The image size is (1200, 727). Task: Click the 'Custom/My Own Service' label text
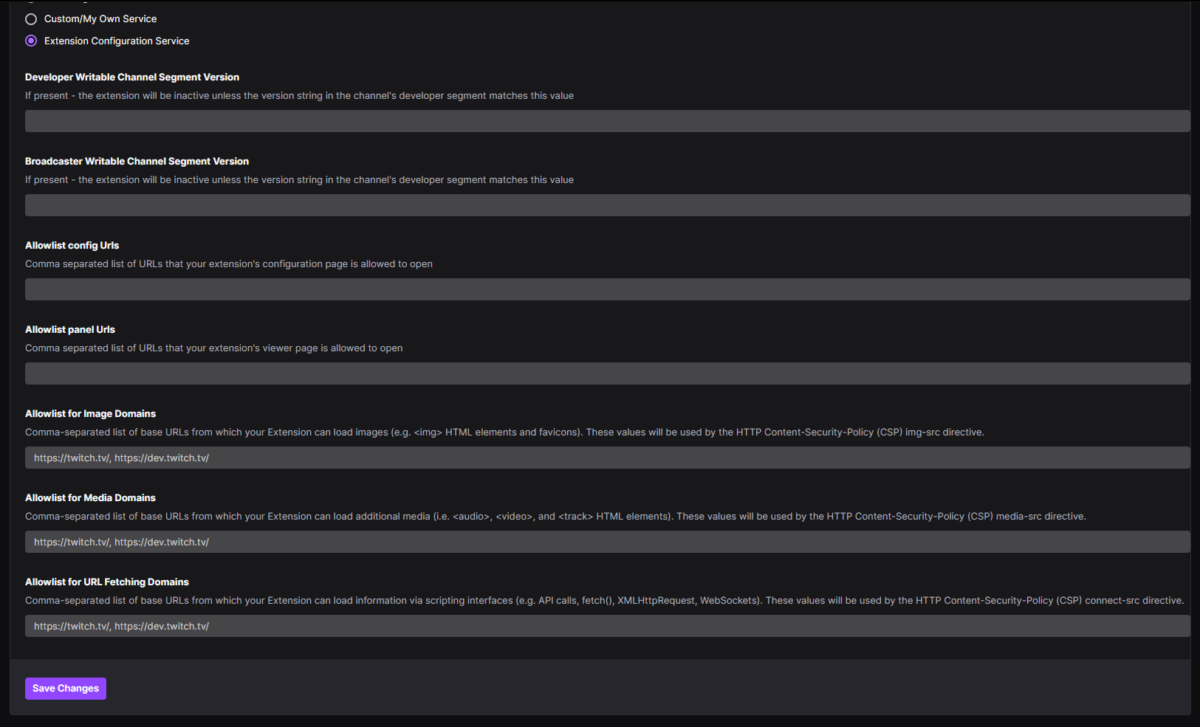click(100, 19)
